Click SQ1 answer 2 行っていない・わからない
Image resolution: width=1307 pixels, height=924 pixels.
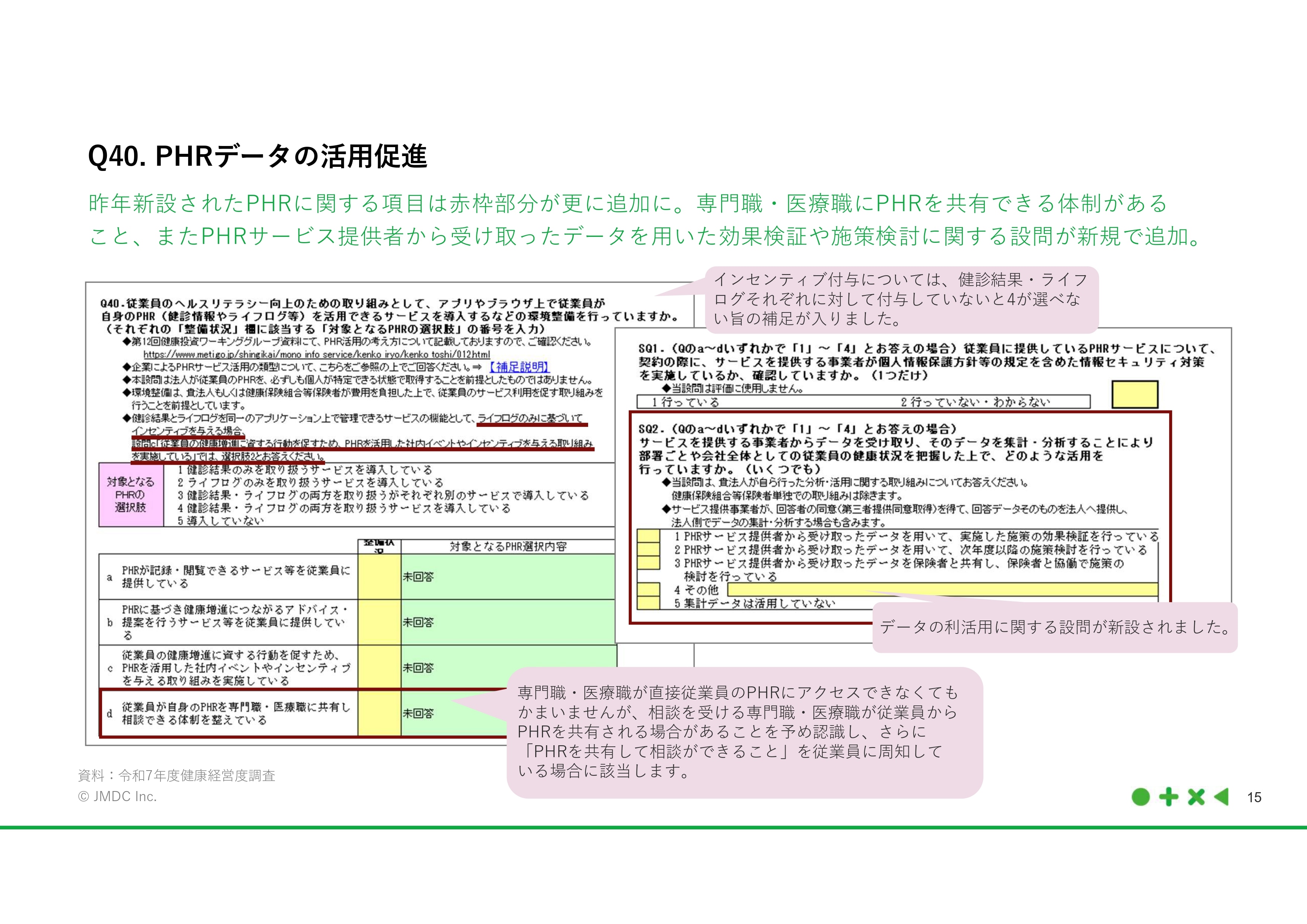[x=975, y=402]
